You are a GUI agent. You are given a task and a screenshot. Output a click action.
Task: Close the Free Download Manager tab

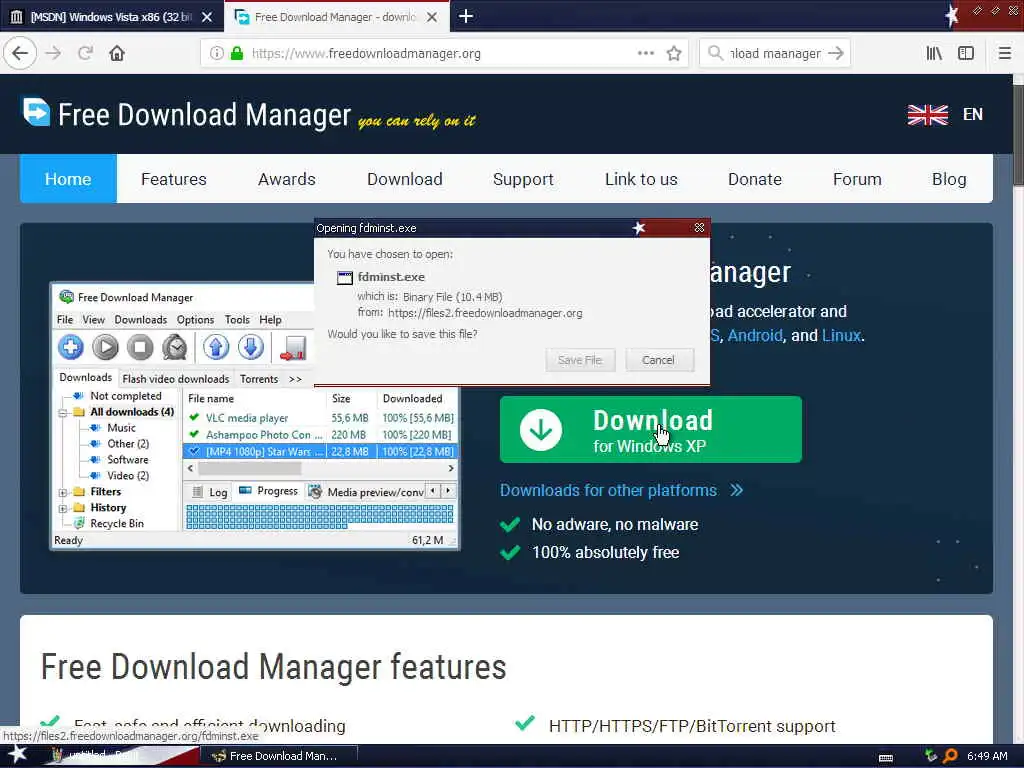(432, 17)
